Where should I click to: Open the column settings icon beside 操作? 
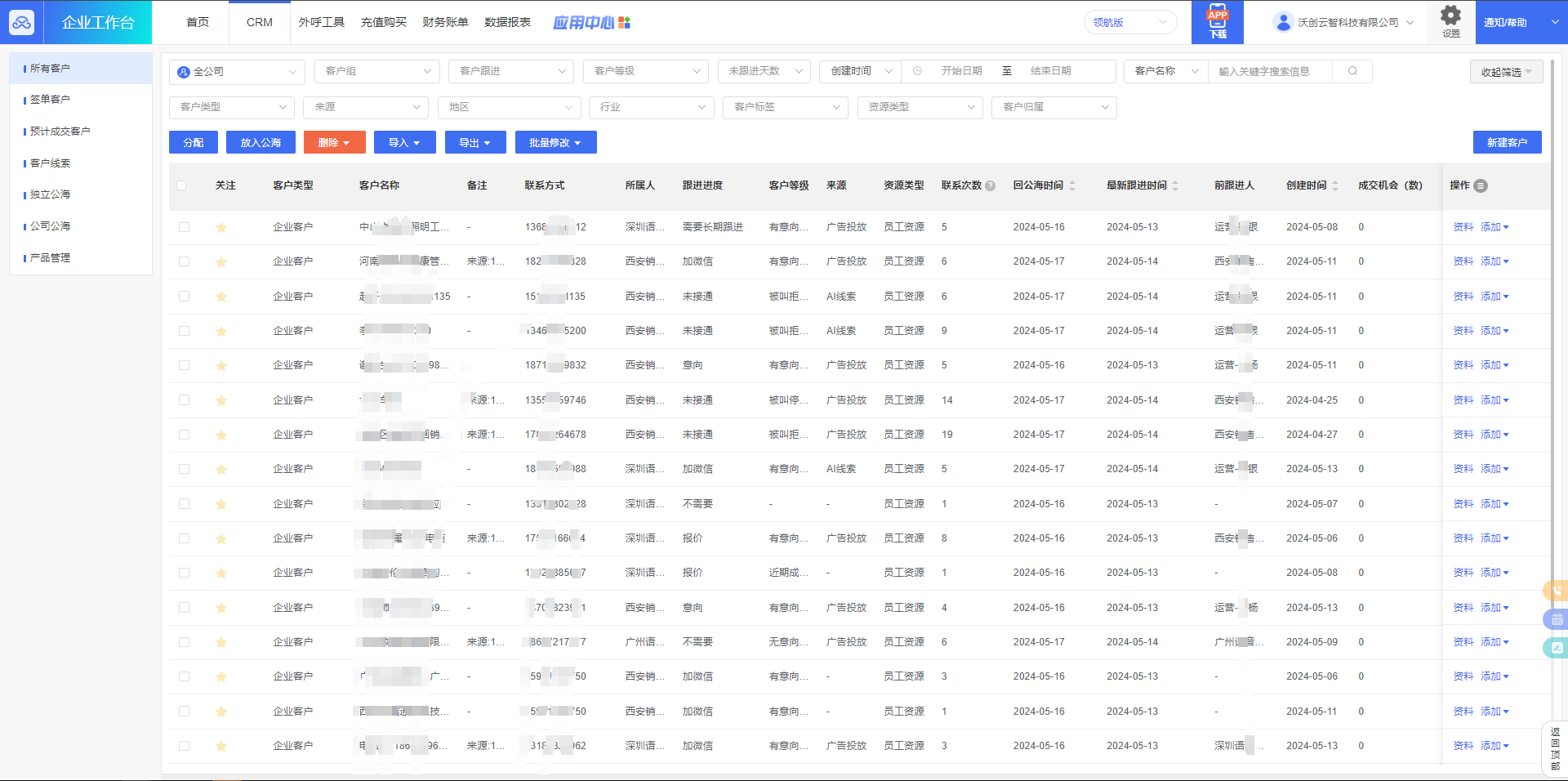pos(1481,185)
